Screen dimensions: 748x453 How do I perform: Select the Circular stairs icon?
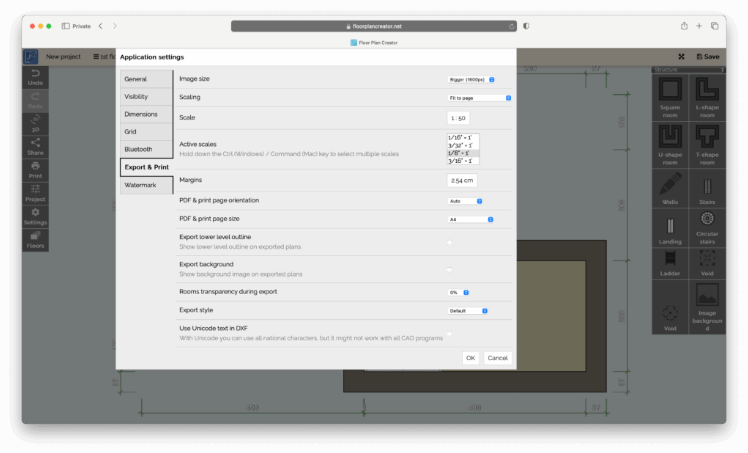707,225
